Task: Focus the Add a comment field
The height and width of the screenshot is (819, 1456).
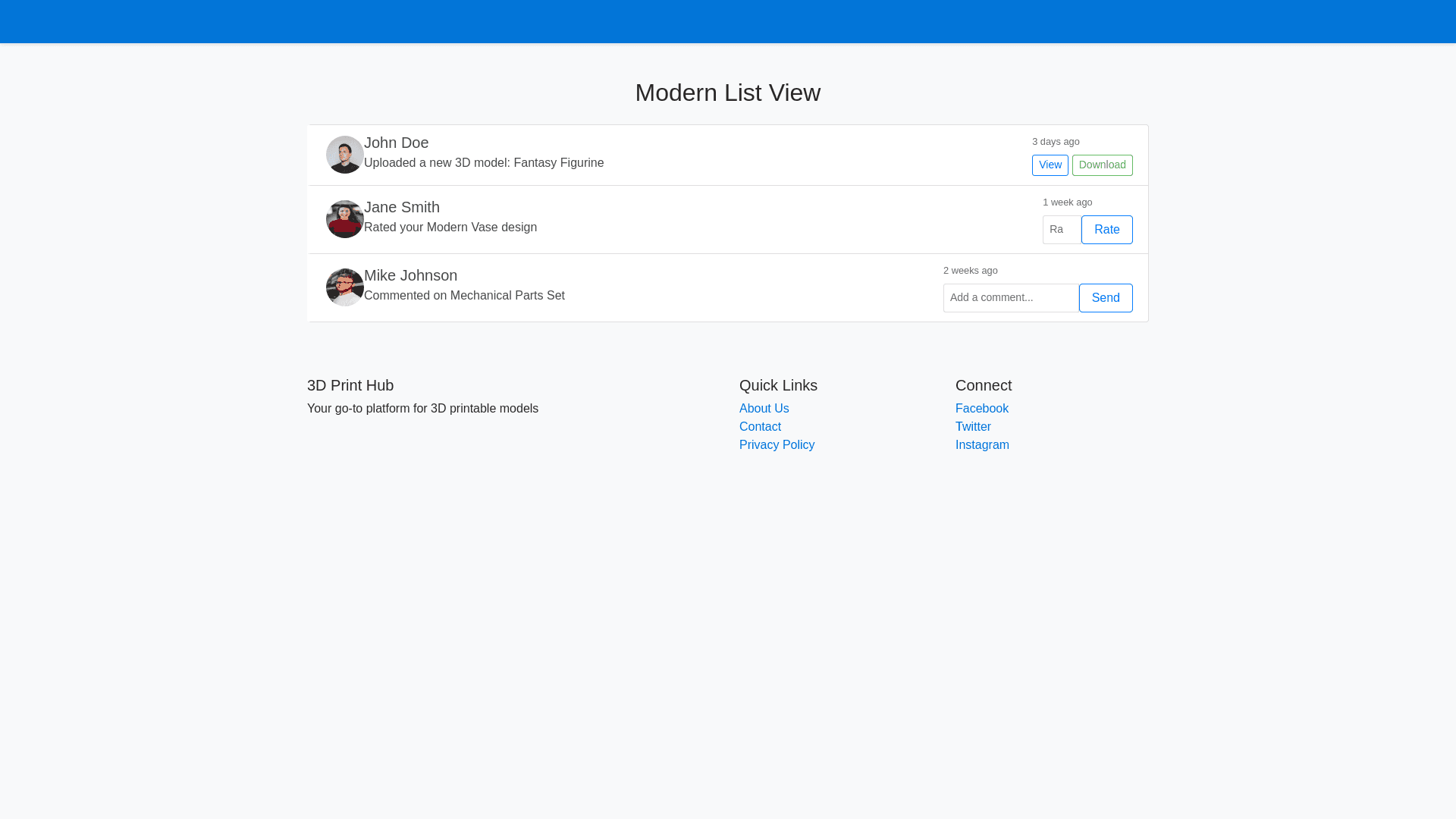Action: pyautogui.click(x=1010, y=298)
